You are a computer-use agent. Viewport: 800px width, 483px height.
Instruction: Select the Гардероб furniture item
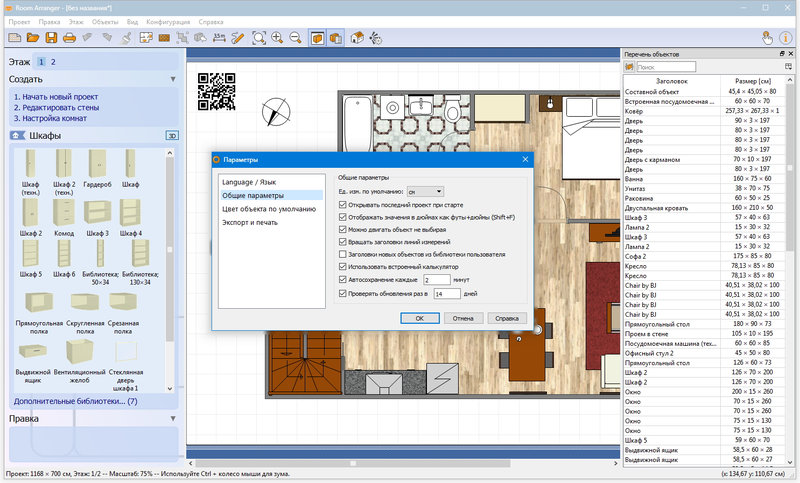97,169
